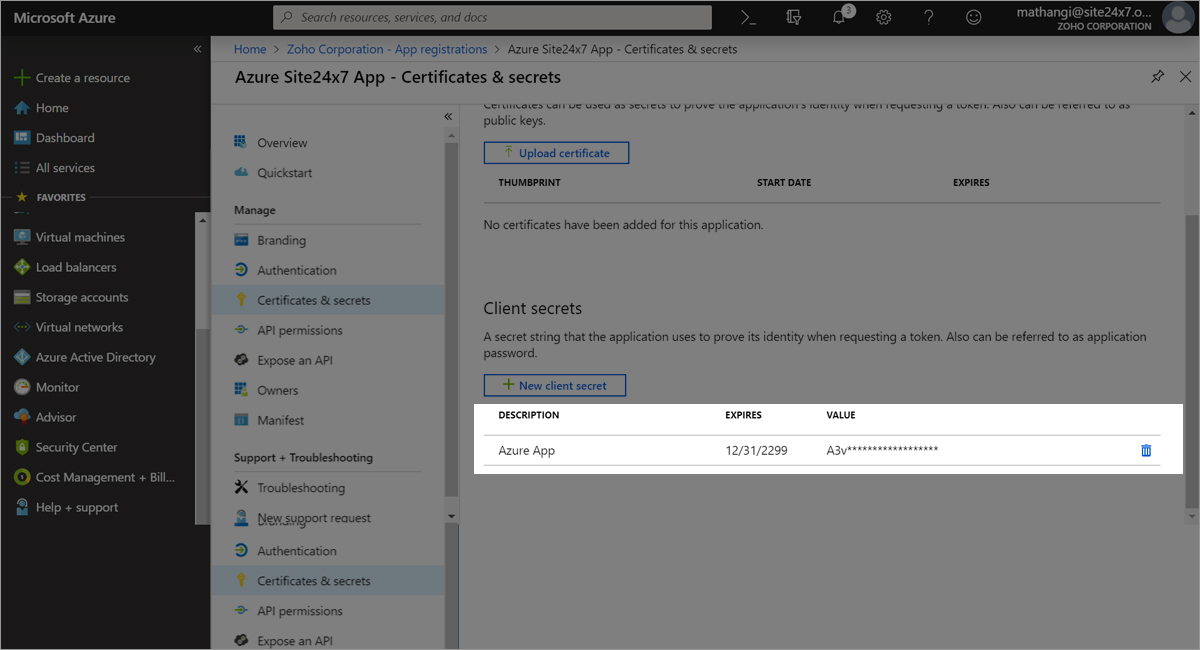Open the notifications bell icon
This screenshot has height=650, width=1200.
coord(840,17)
